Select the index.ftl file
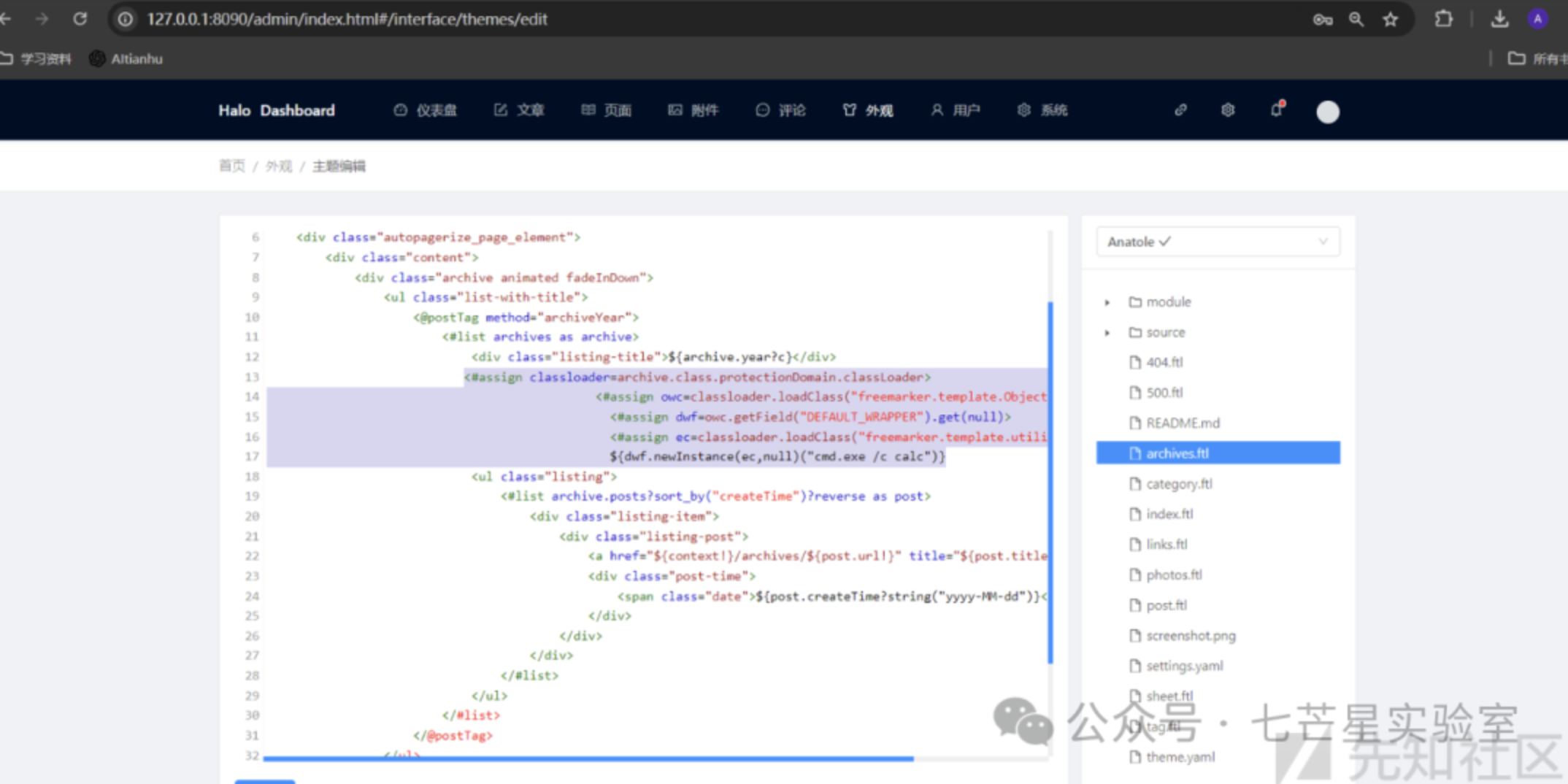This screenshot has height=784, width=1568. coord(1169,514)
